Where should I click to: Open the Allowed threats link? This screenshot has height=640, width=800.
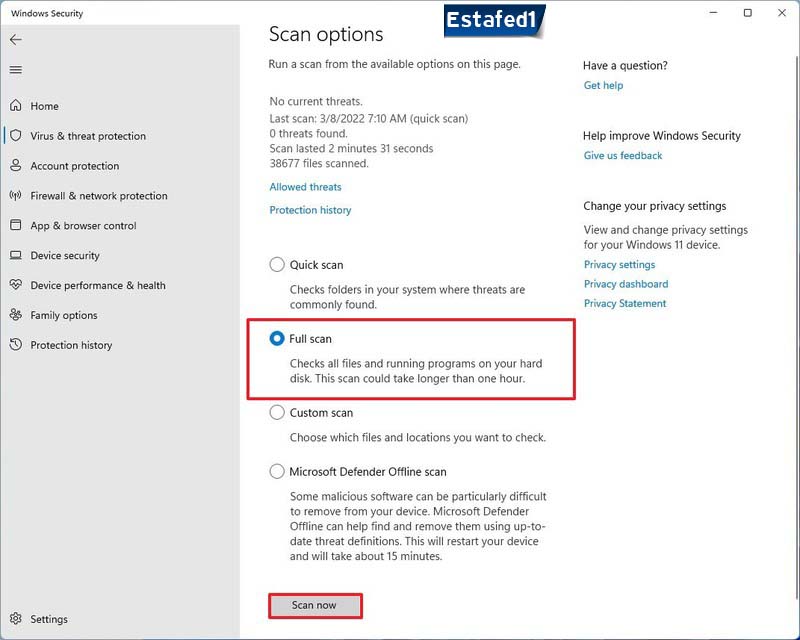click(x=305, y=187)
